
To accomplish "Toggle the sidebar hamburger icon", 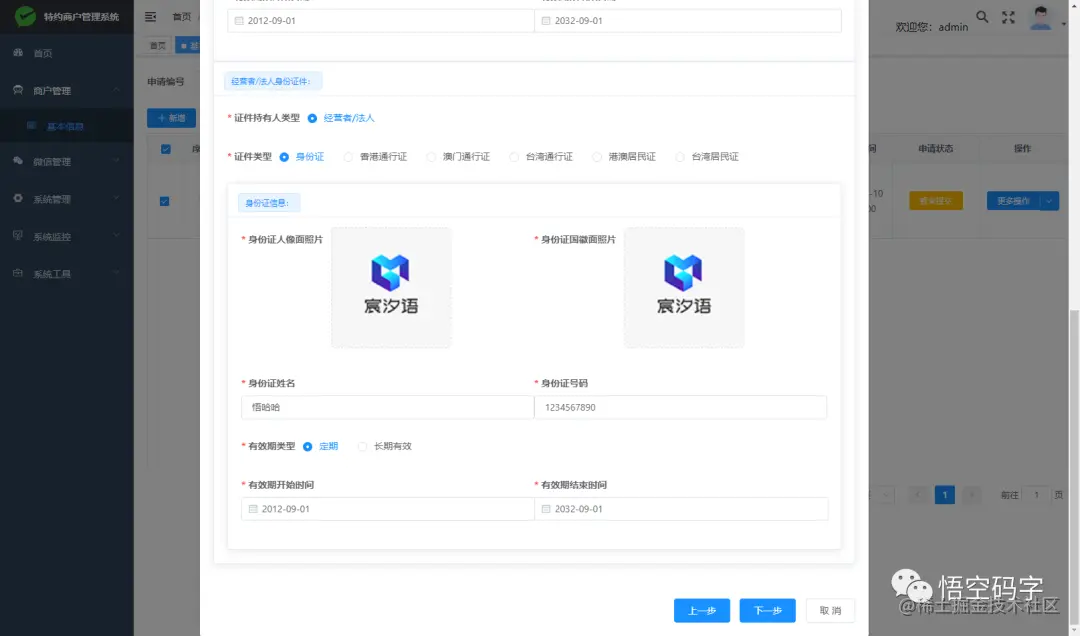I will [150, 16].
